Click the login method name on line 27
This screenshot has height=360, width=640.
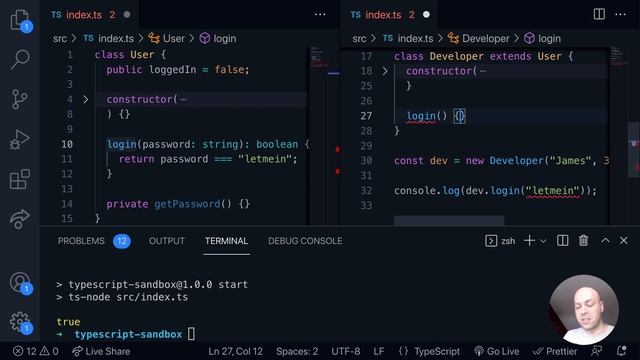[x=421, y=116]
